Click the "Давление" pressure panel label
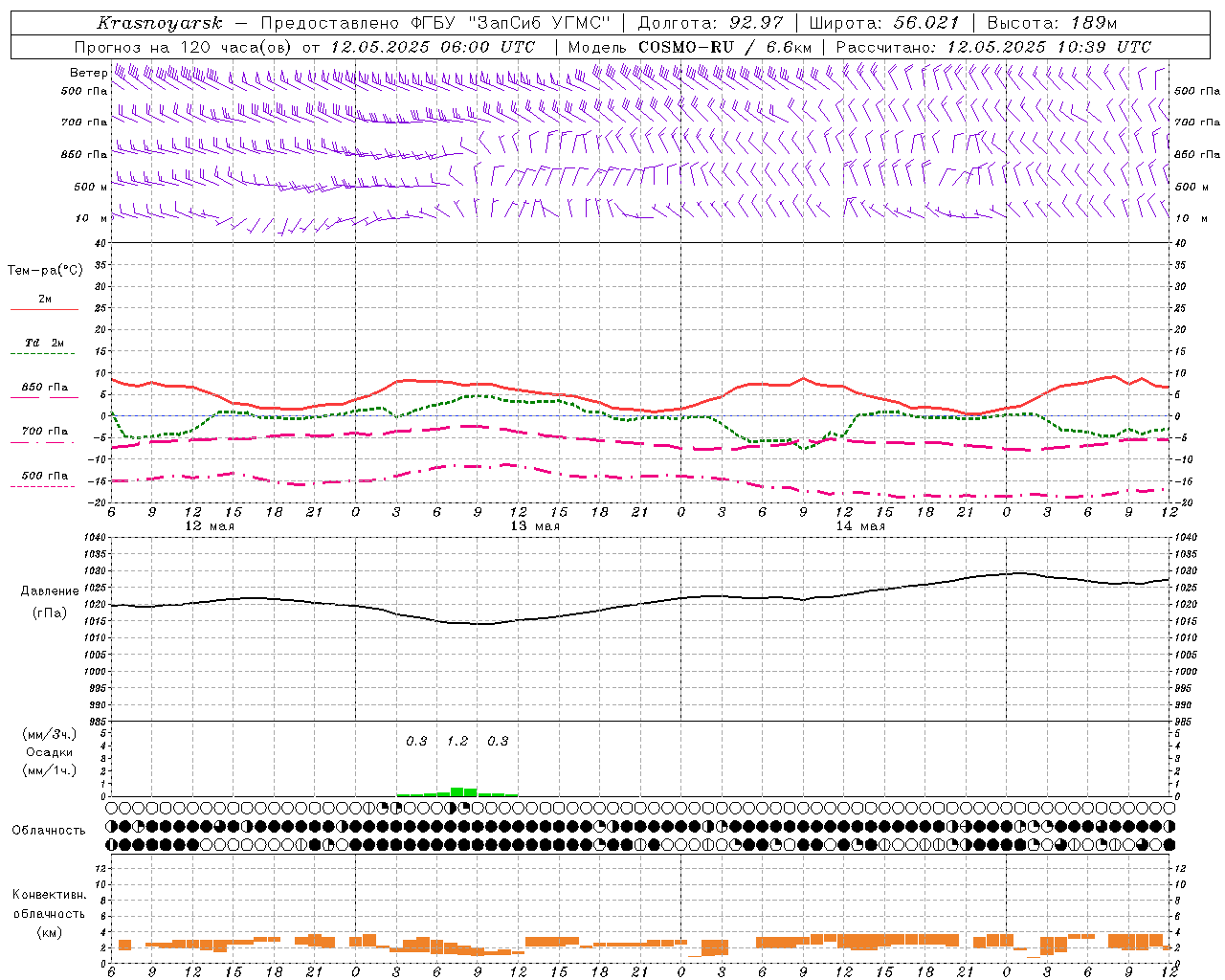Screen dimensions: 1225x980 [x=50, y=591]
